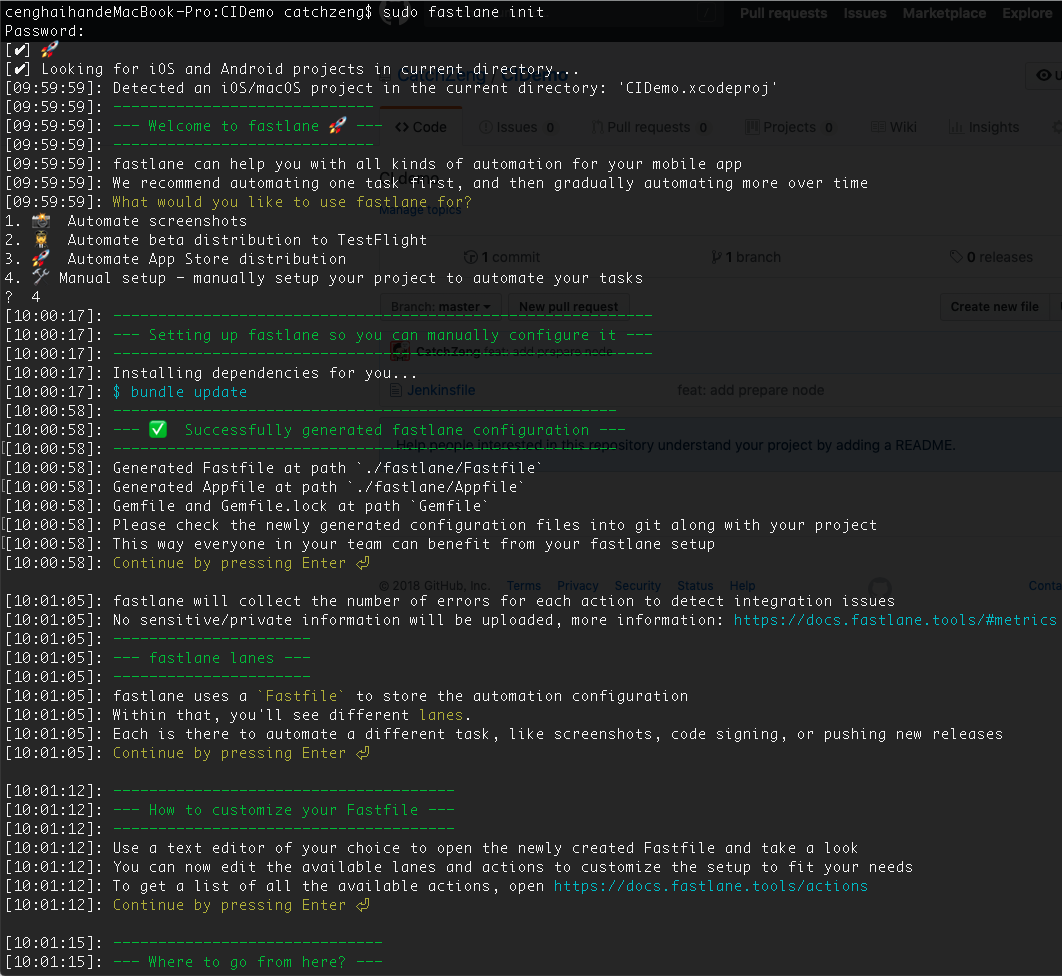The width and height of the screenshot is (1062, 976).
Task: Open the Status link in GitHub footer
Action: pos(695,586)
